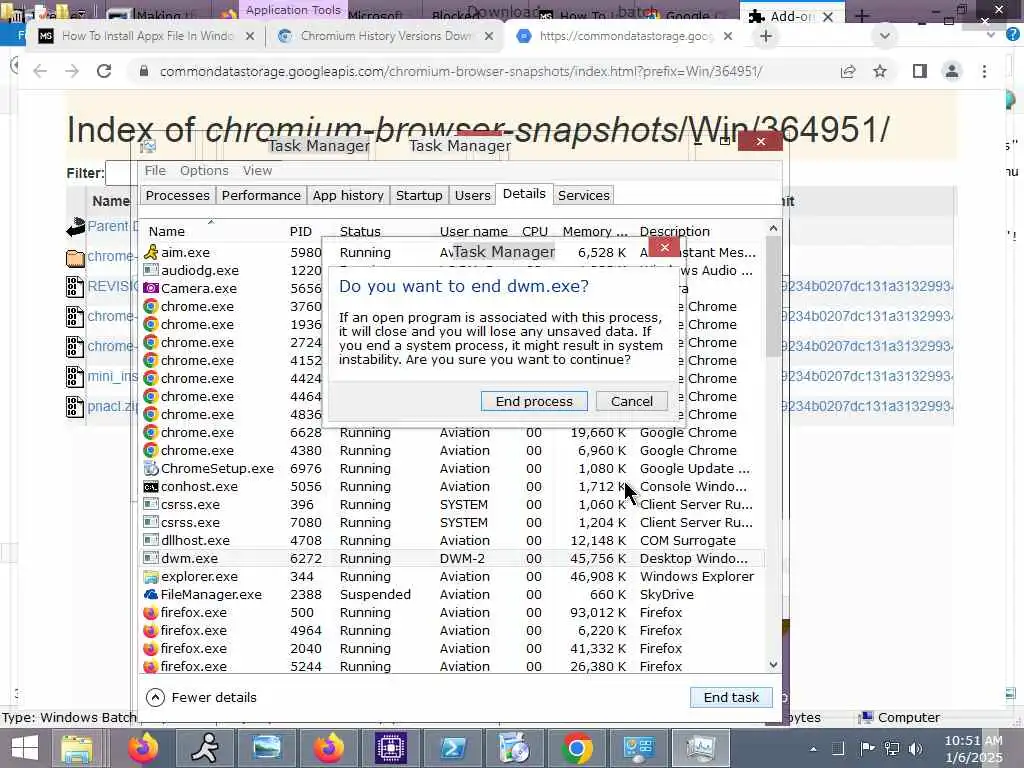The image size is (1024, 768).
Task: Sort process list by the PID column
Action: 300,231
